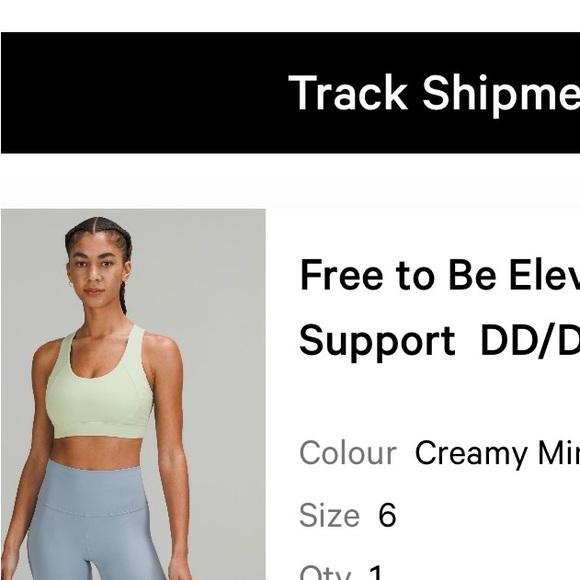
Task: Click the word Elev in the product title
Action: 544,275
